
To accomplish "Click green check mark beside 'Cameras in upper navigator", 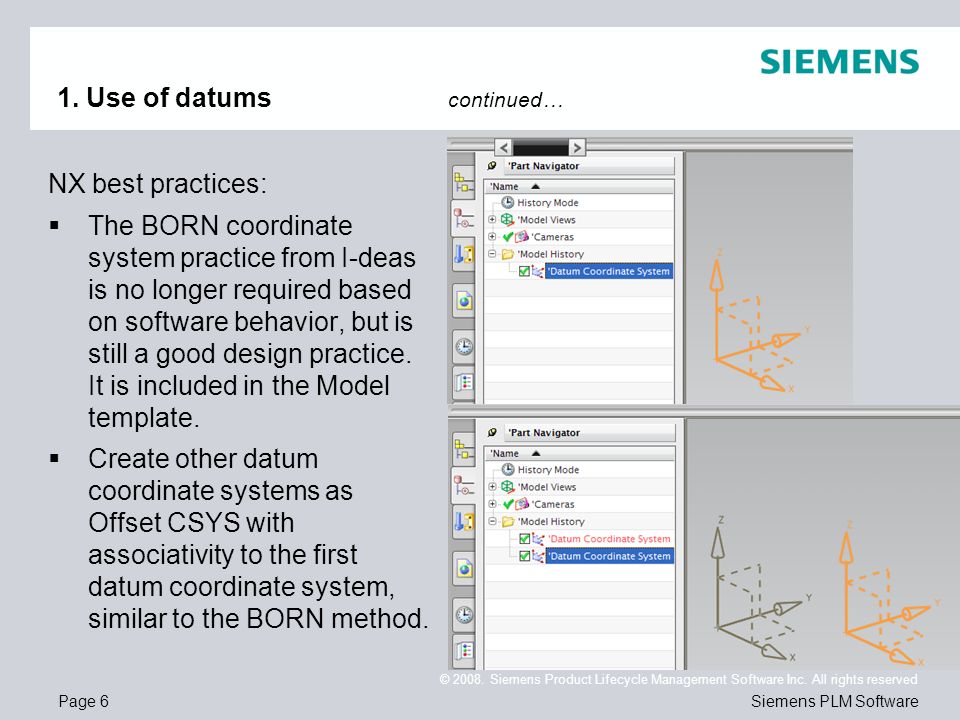I will [508, 236].
